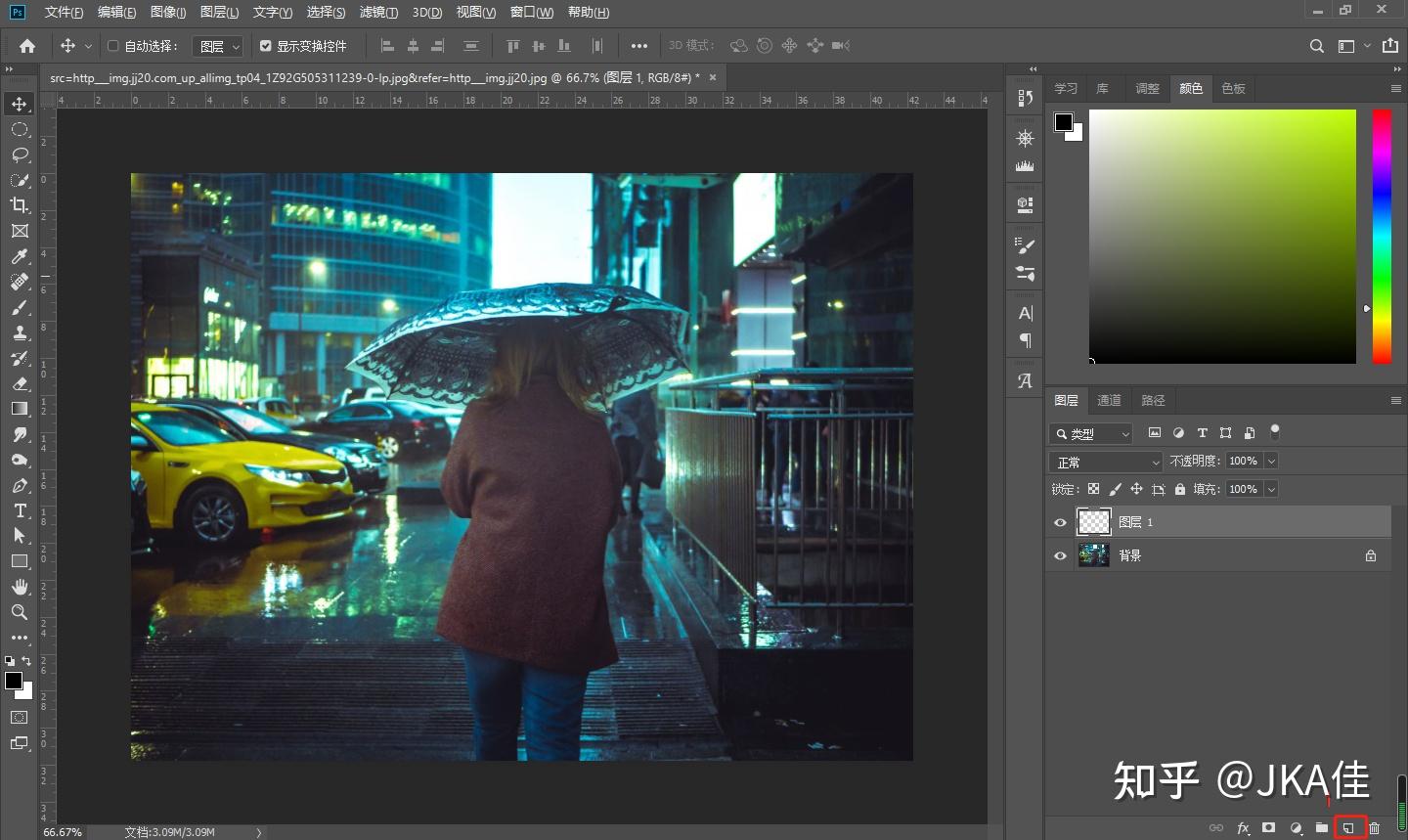This screenshot has width=1408, height=840.
Task: Open the 滤镜 menu
Action: (x=378, y=12)
